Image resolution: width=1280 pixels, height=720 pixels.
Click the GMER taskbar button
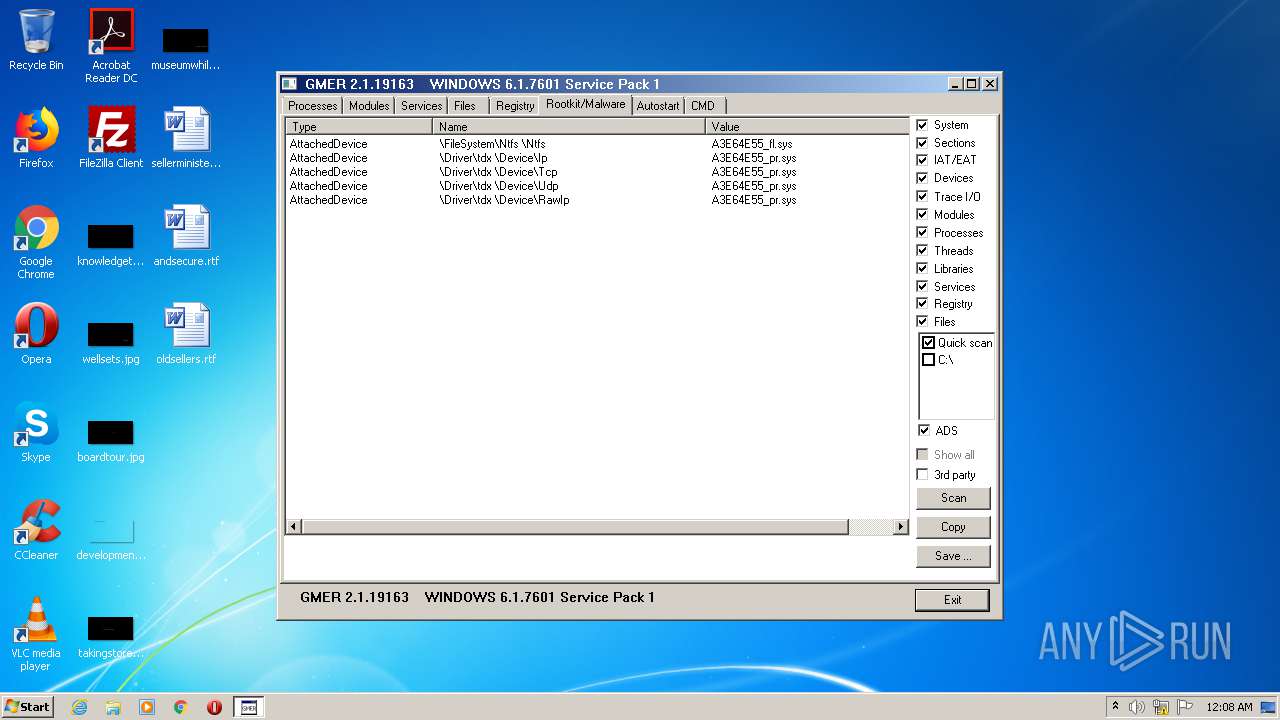(x=248, y=707)
